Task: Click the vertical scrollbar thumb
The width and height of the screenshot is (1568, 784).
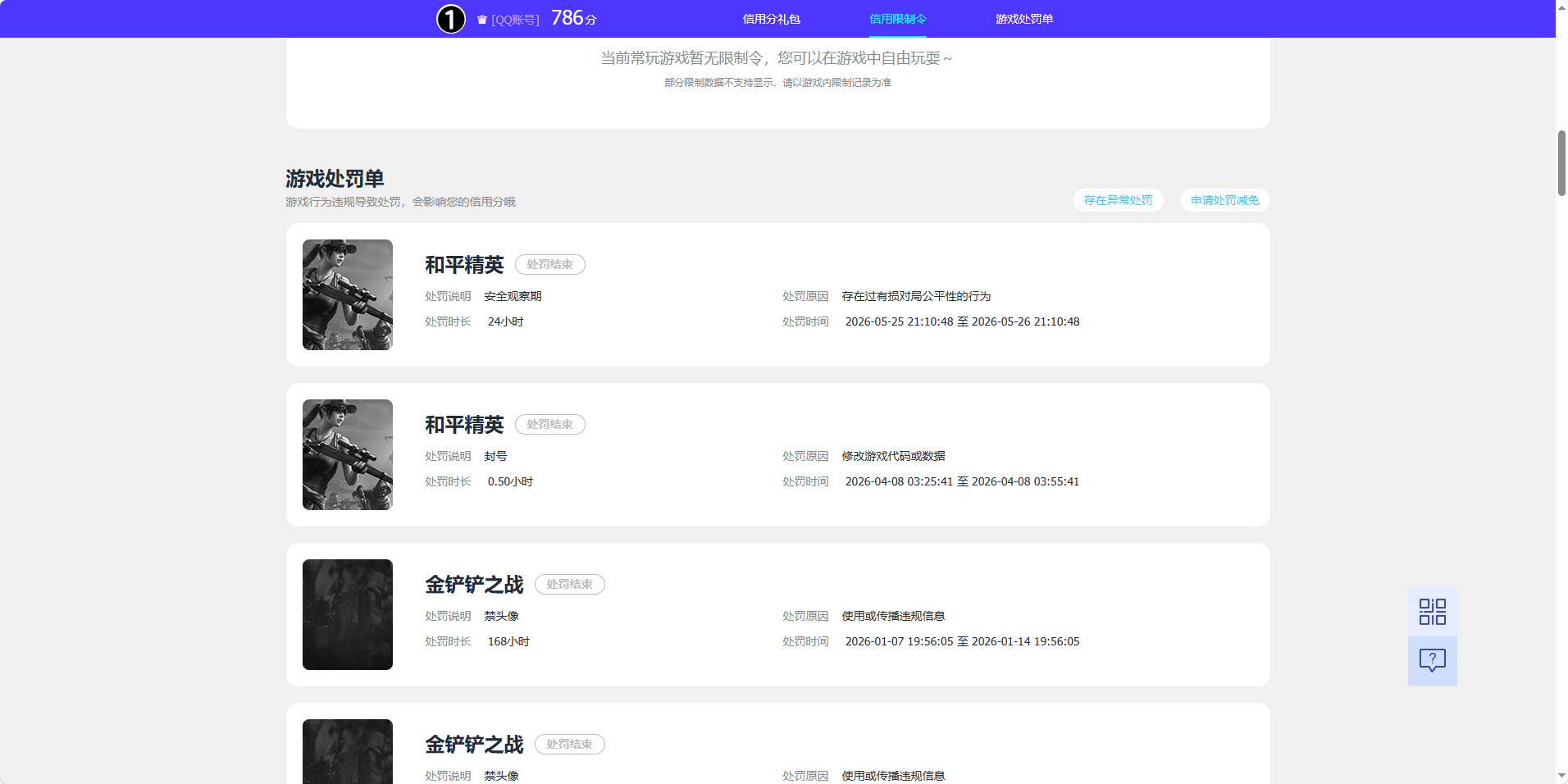Action: point(1561,162)
